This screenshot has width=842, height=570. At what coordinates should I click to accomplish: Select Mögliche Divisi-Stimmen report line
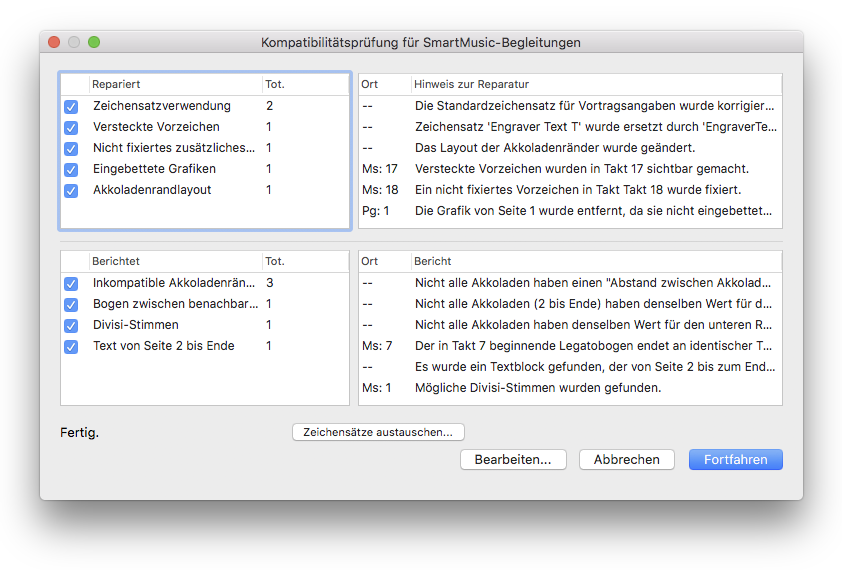pos(538,388)
